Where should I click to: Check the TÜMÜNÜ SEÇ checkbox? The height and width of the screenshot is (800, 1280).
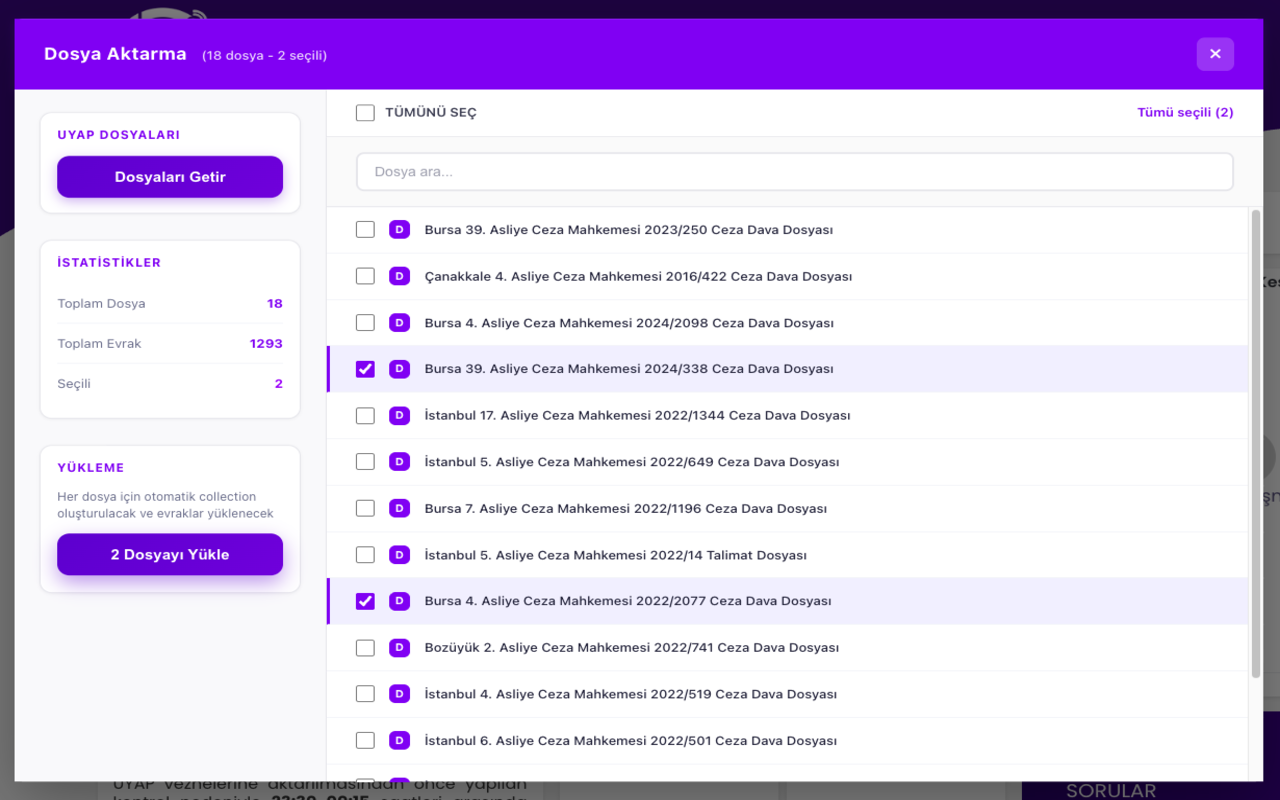point(365,113)
